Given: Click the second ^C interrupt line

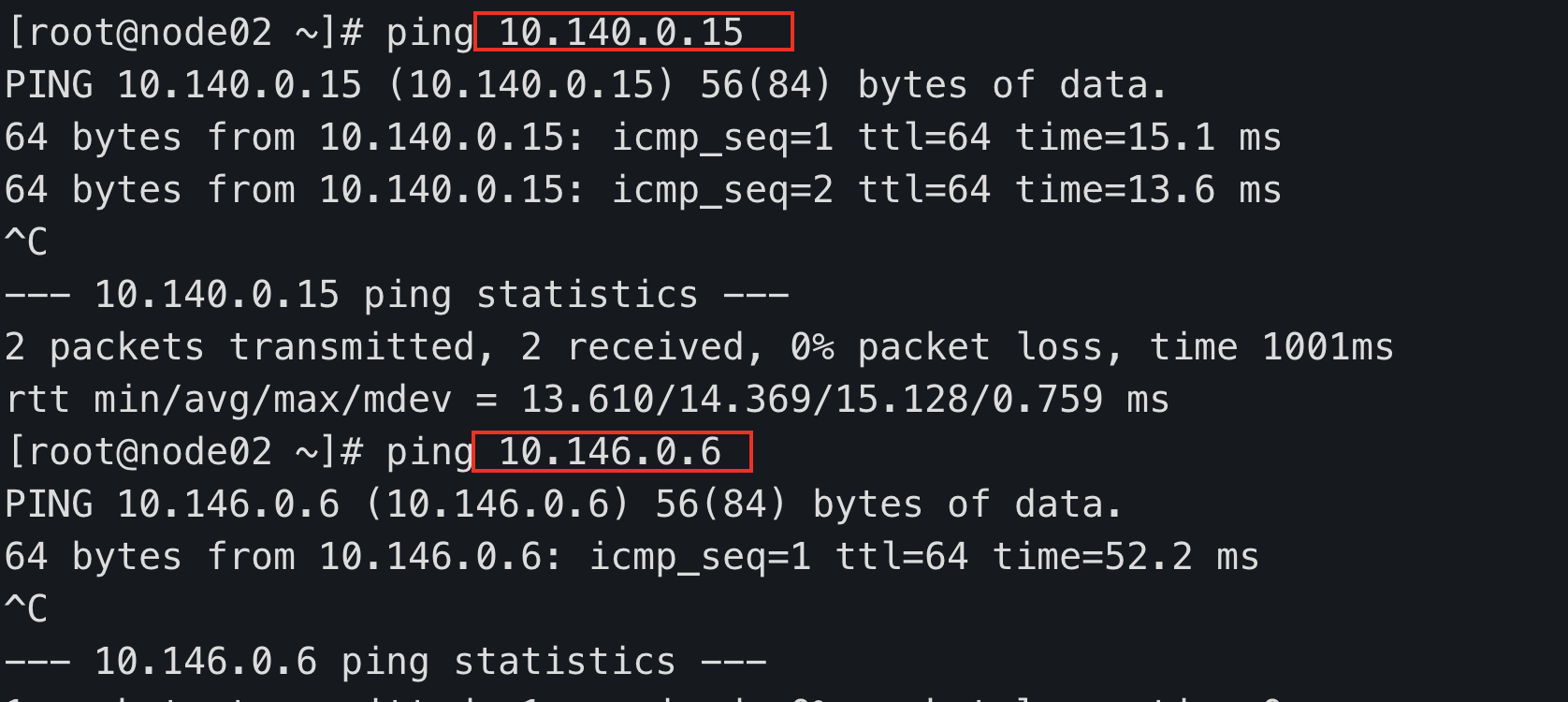Looking at the screenshot, I should coord(26,609).
